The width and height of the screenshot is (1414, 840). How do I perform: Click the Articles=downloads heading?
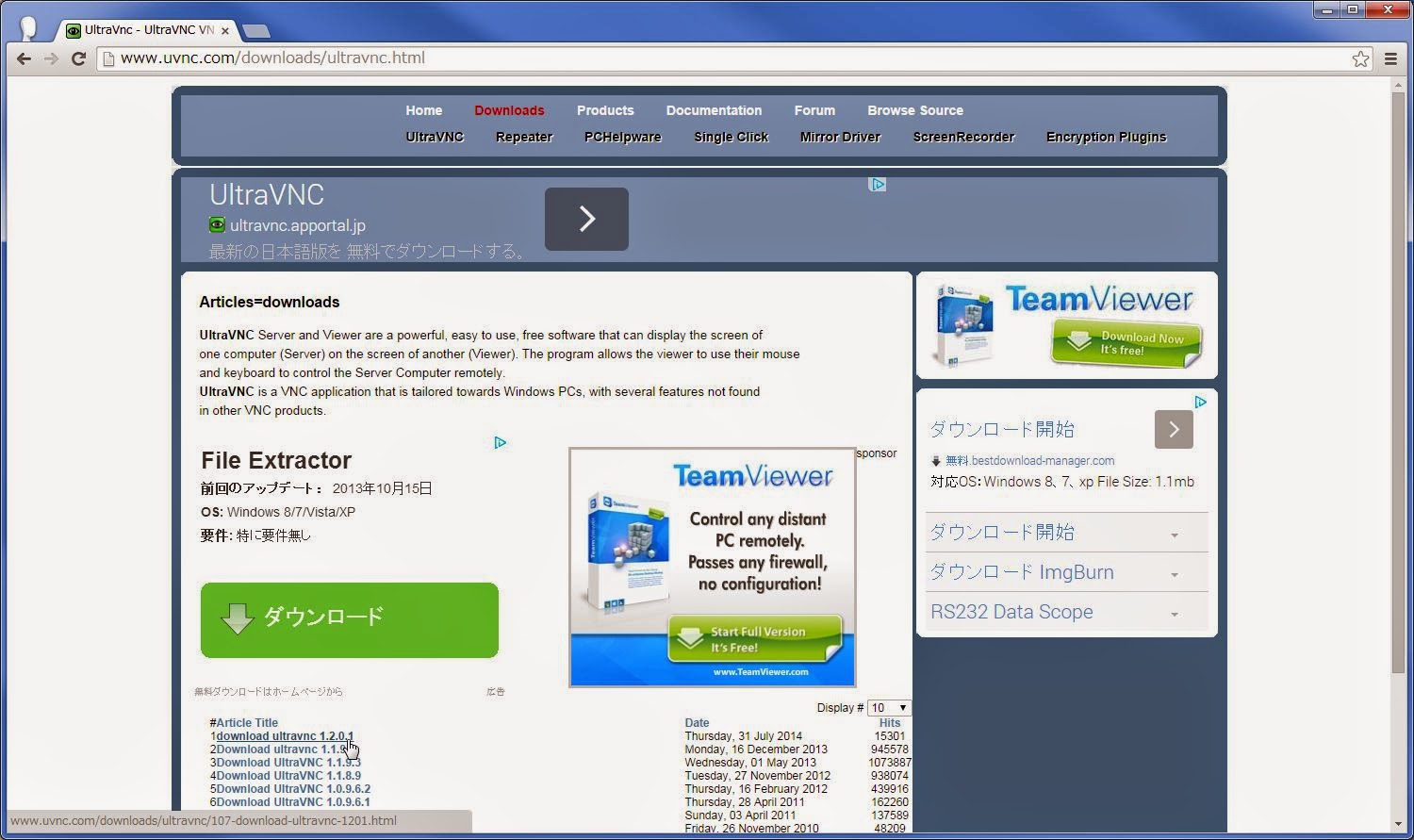(x=270, y=302)
